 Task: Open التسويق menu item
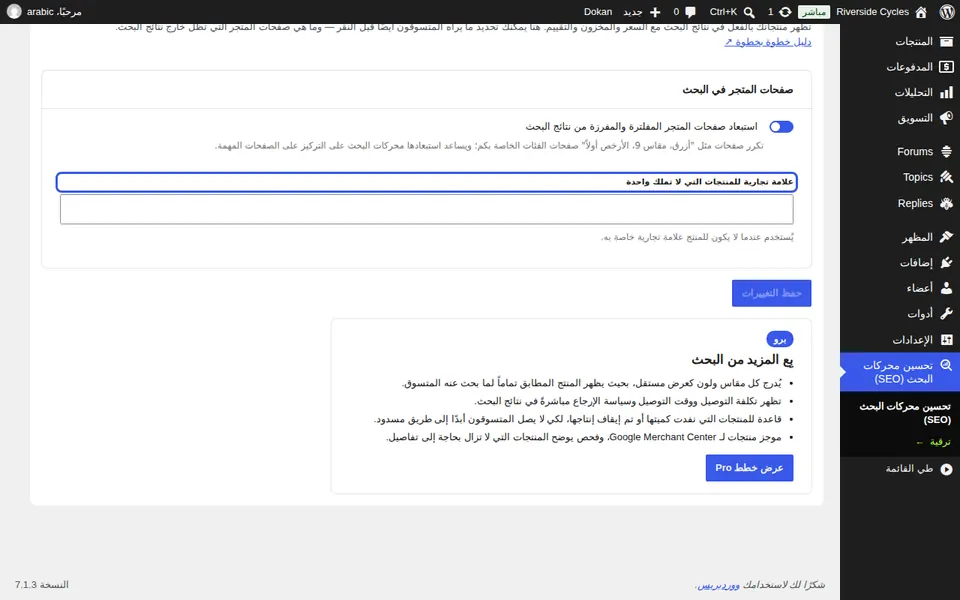pos(900,118)
